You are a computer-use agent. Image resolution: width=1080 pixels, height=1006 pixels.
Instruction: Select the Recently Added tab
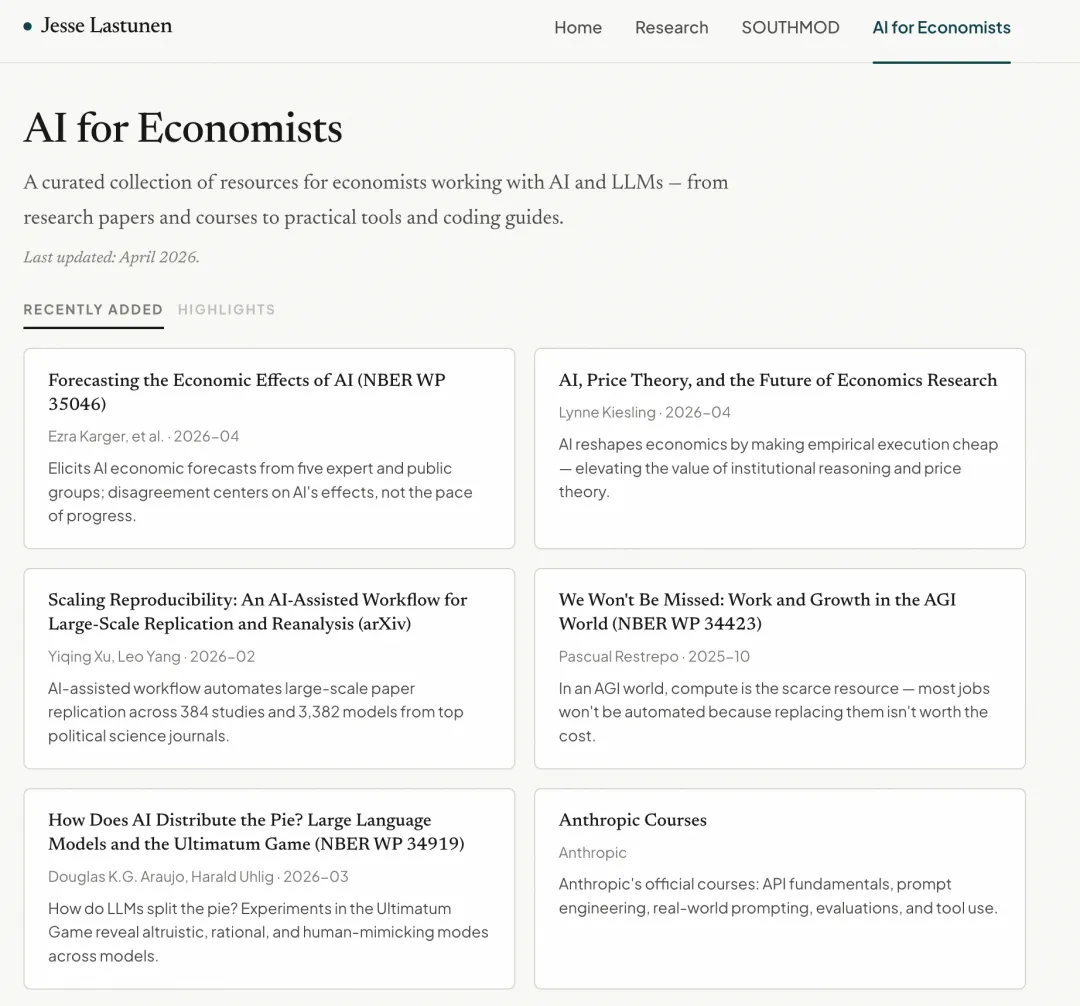[x=93, y=310]
